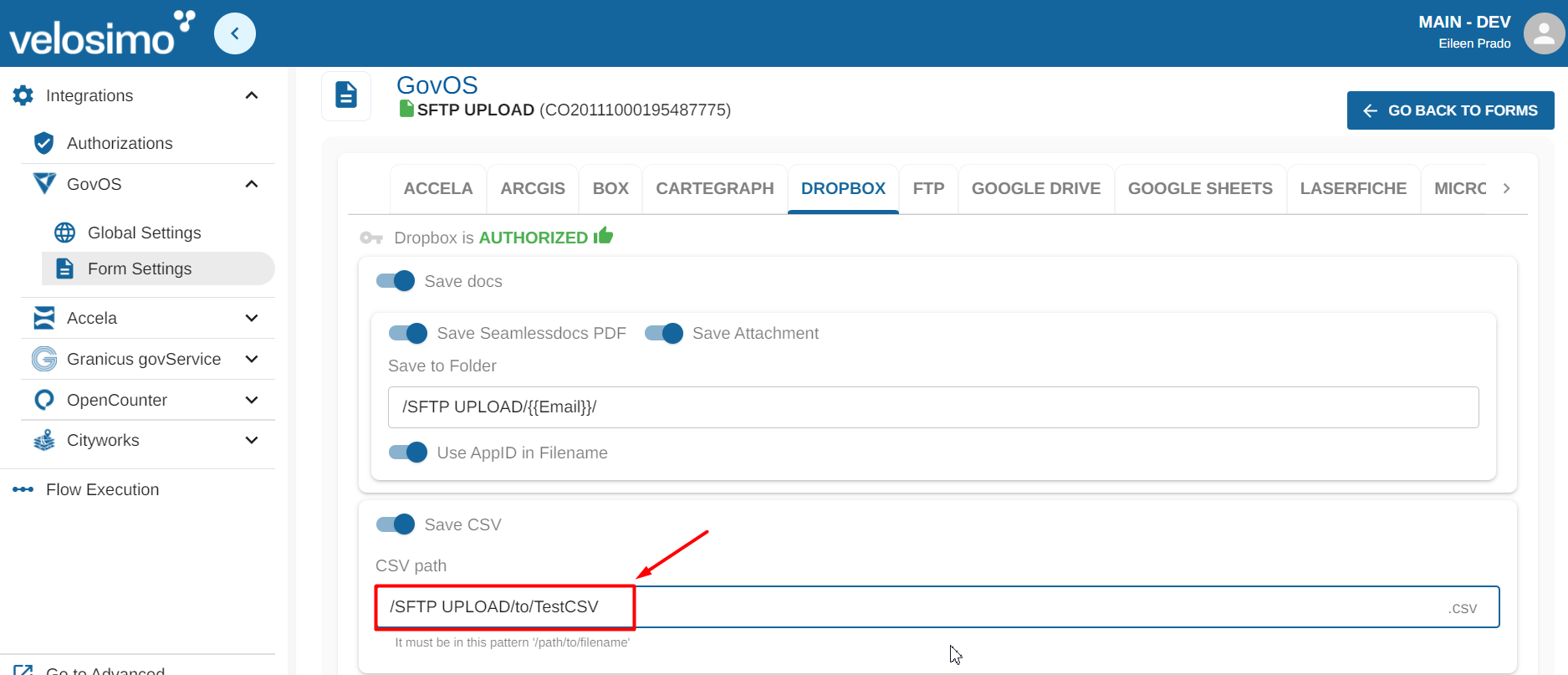This screenshot has height=675, width=1568.
Task: Toggle the Save CSV switch
Action: coord(396,524)
